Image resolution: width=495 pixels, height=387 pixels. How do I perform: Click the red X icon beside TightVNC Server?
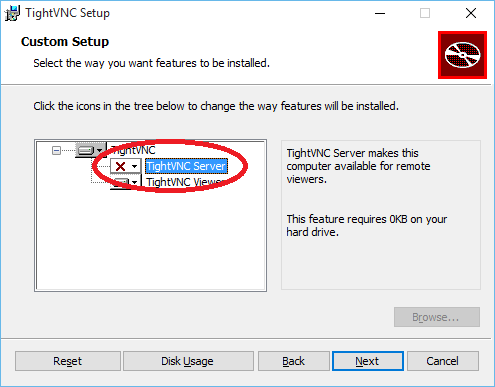tap(120, 166)
